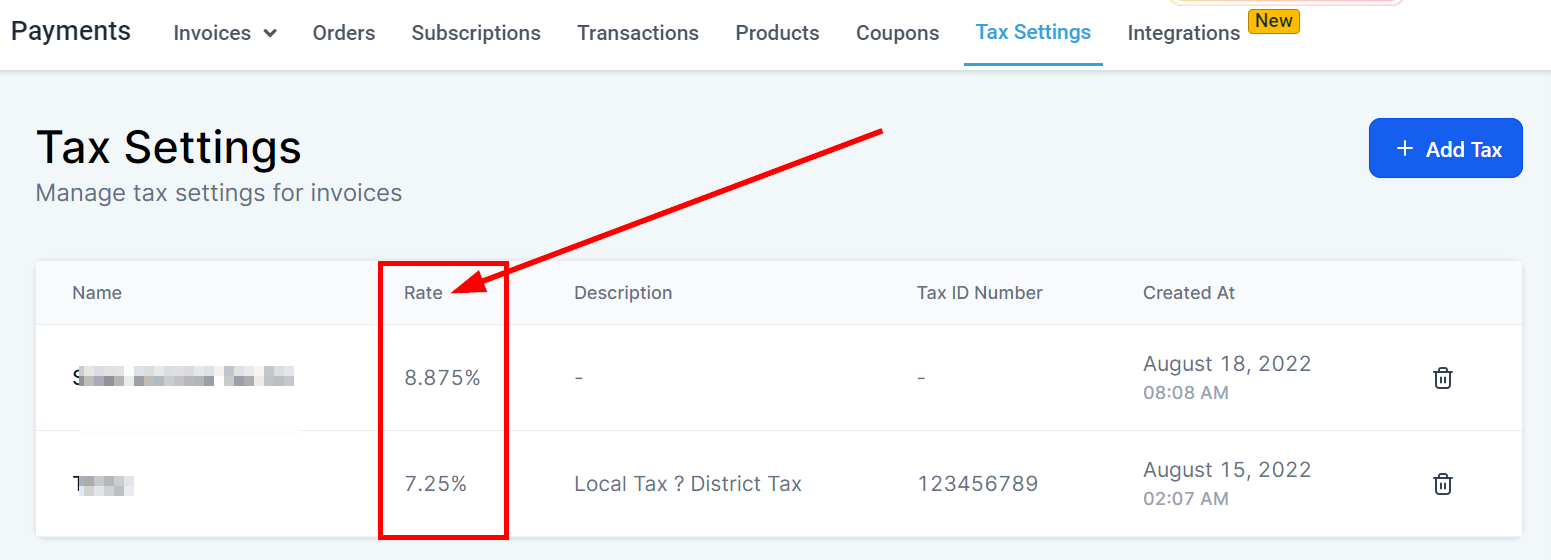Click the Payments heading
1551x560 pixels.
click(x=71, y=31)
